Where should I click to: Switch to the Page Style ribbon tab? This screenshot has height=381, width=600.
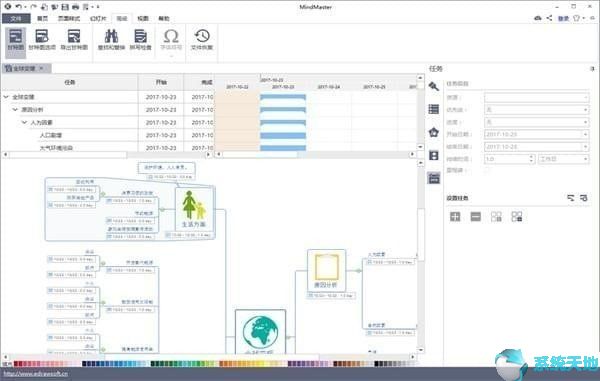69,18
